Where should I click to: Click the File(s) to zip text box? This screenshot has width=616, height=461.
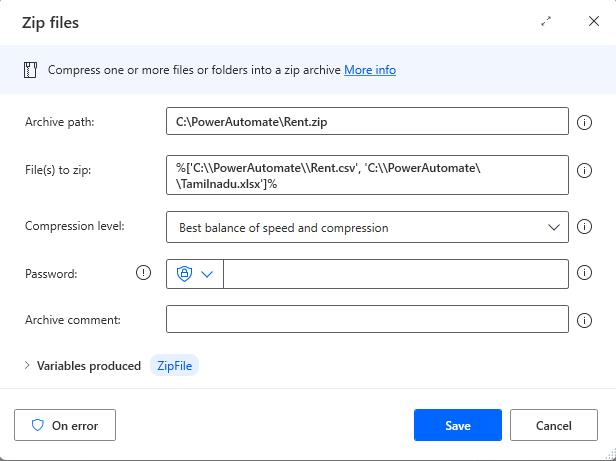367,176
